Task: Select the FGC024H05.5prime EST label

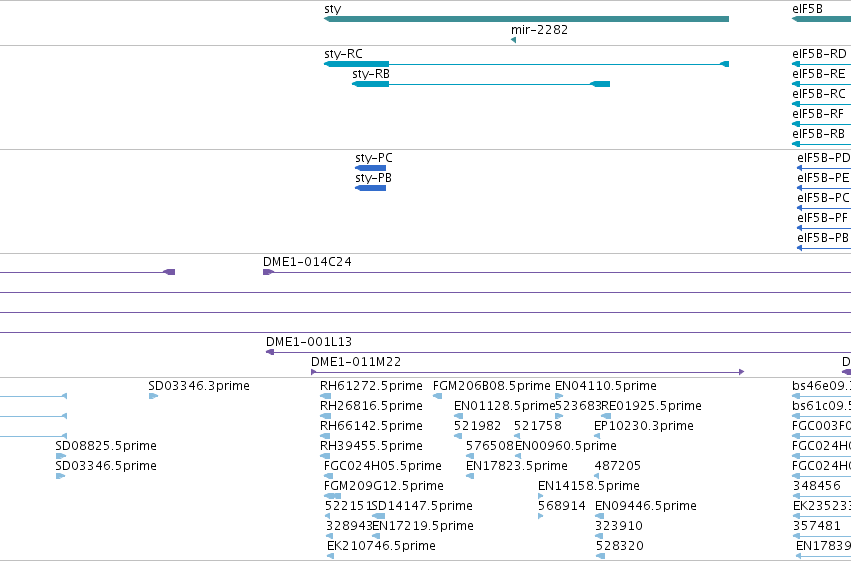Action: 383,467
